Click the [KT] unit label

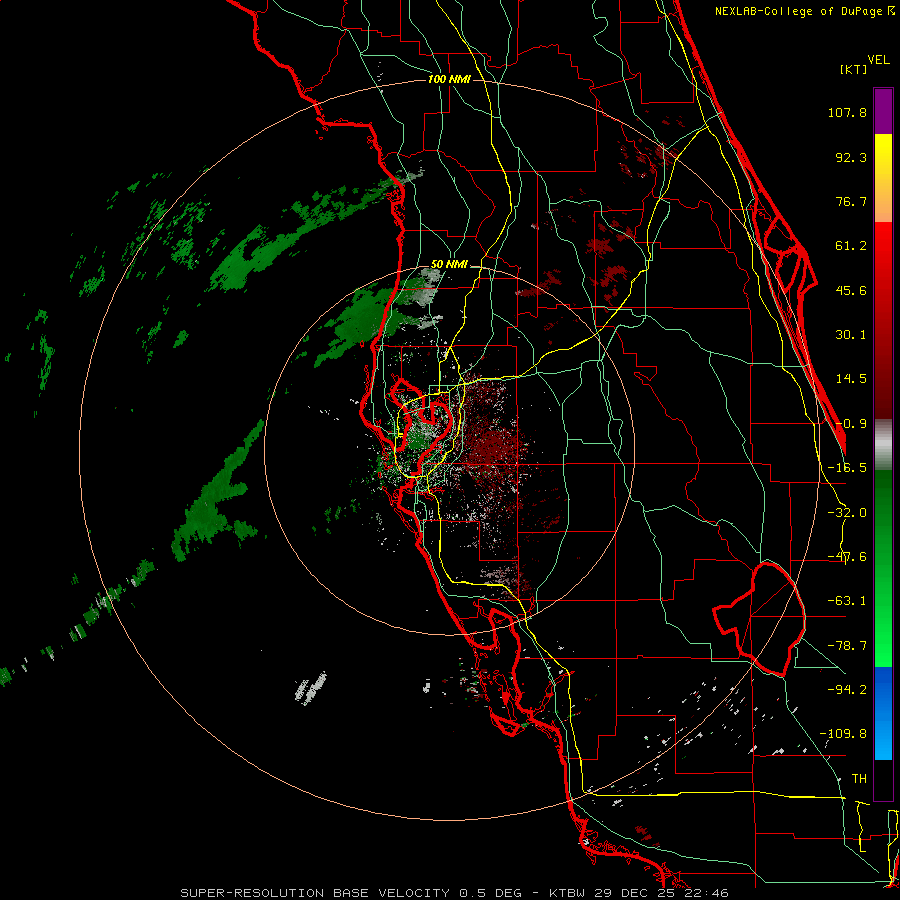tap(854, 69)
